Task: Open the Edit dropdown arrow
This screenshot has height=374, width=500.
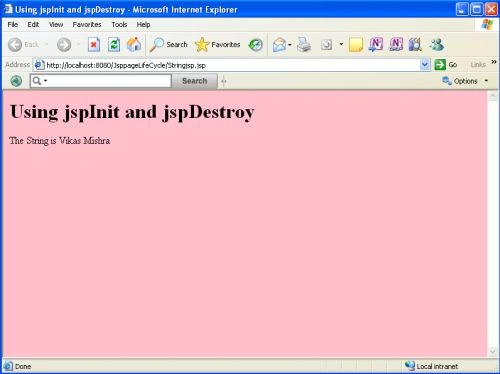Action: [341, 44]
